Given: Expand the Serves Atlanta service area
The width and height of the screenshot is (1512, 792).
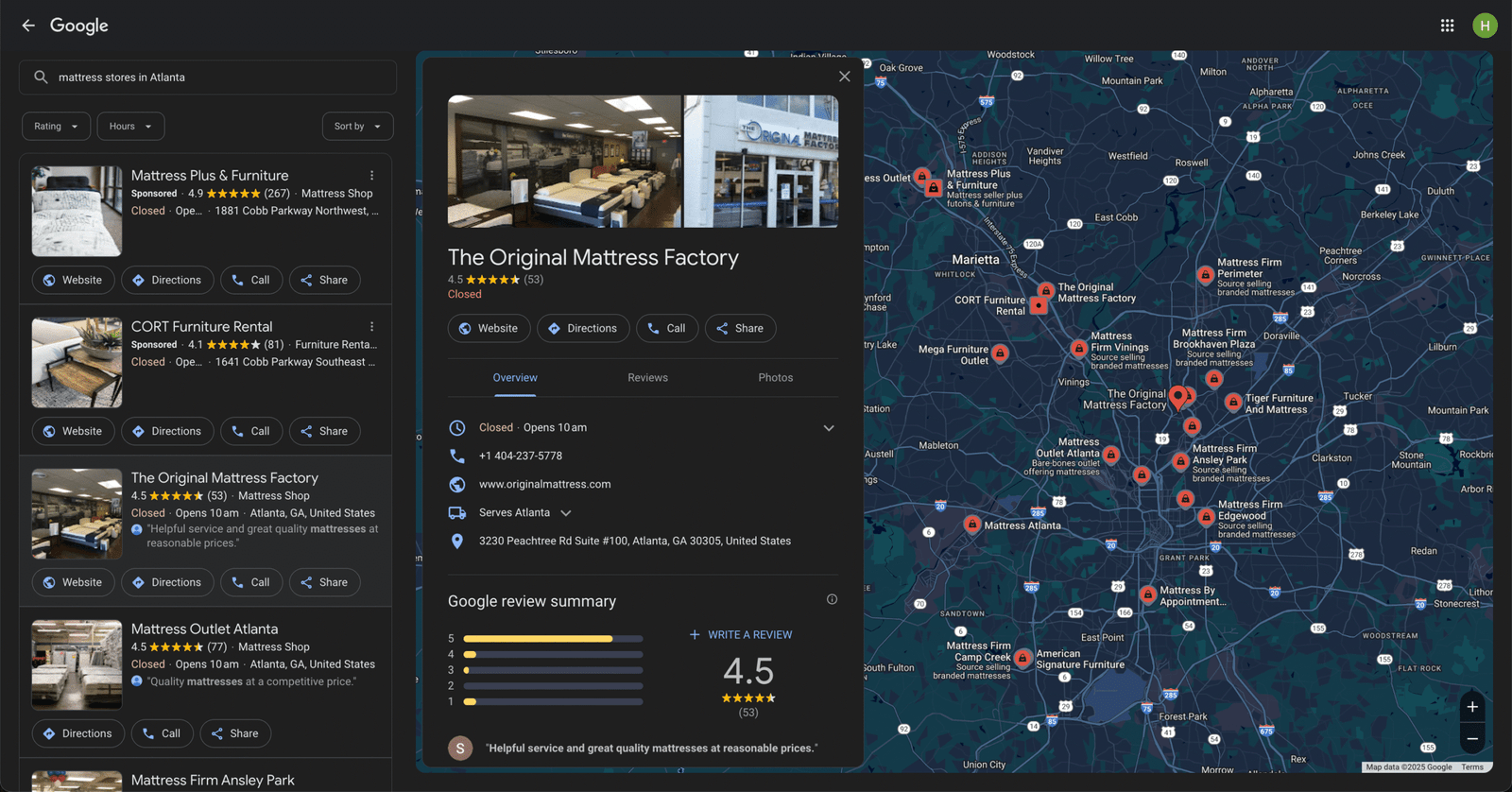Looking at the screenshot, I should click(x=566, y=513).
